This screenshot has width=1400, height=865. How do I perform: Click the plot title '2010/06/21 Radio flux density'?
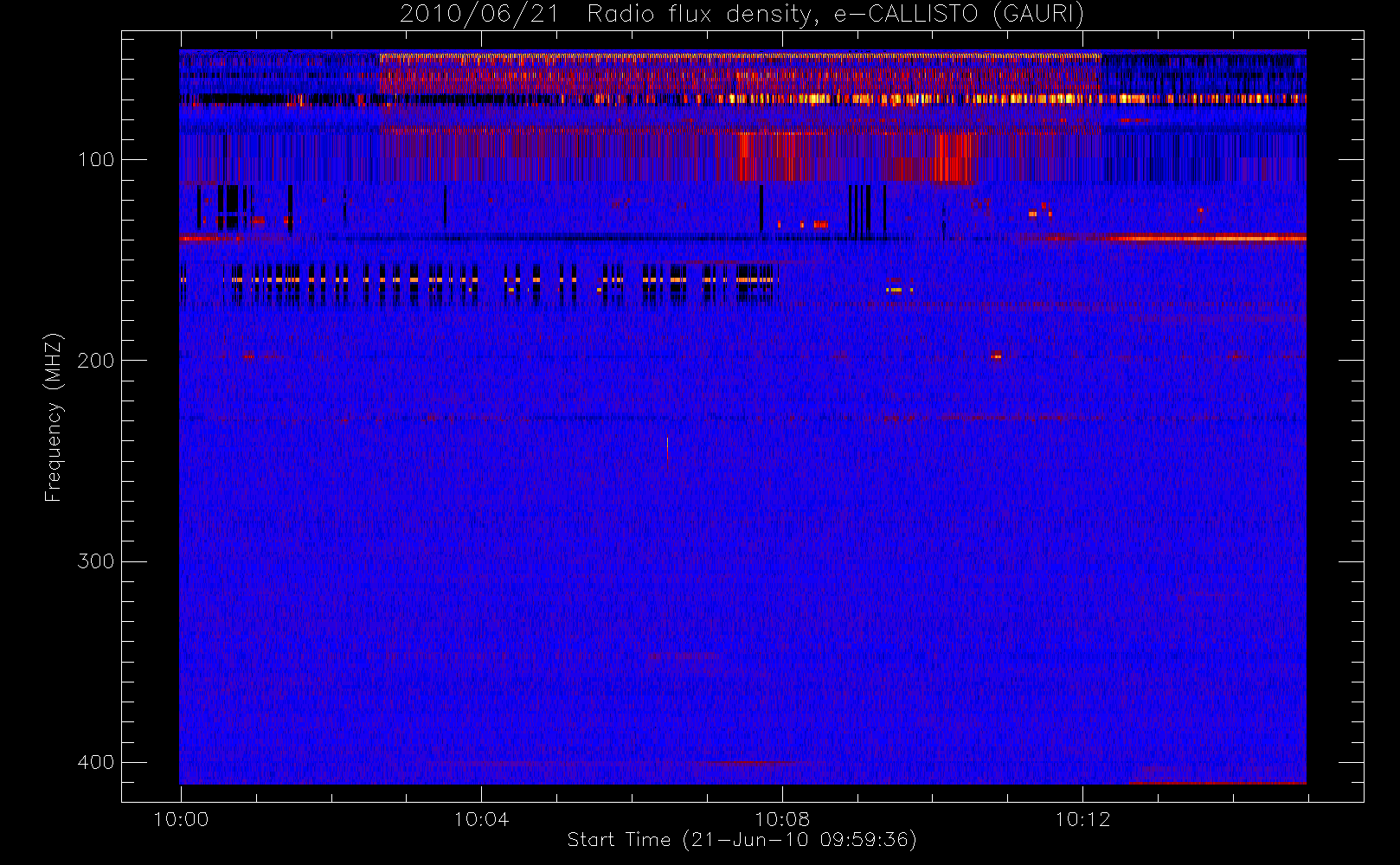[x=742, y=15]
